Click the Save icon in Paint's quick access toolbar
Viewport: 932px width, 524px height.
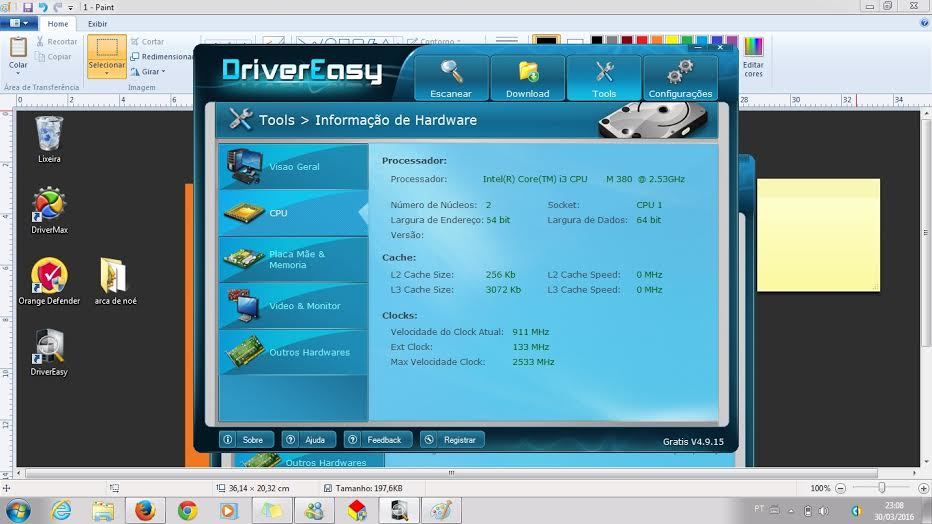click(x=28, y=7)
